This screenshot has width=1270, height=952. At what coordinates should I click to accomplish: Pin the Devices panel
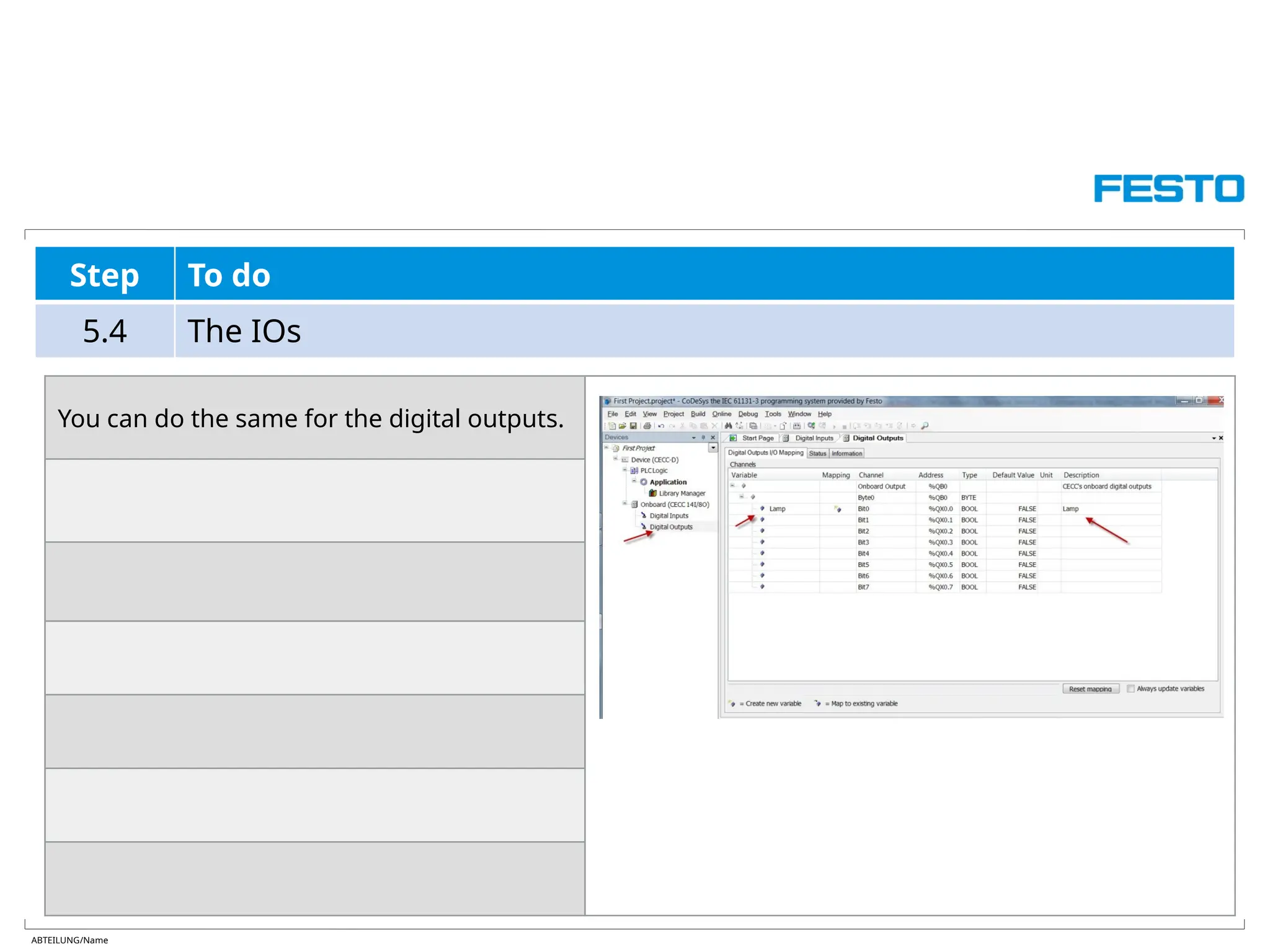point(703,438)
